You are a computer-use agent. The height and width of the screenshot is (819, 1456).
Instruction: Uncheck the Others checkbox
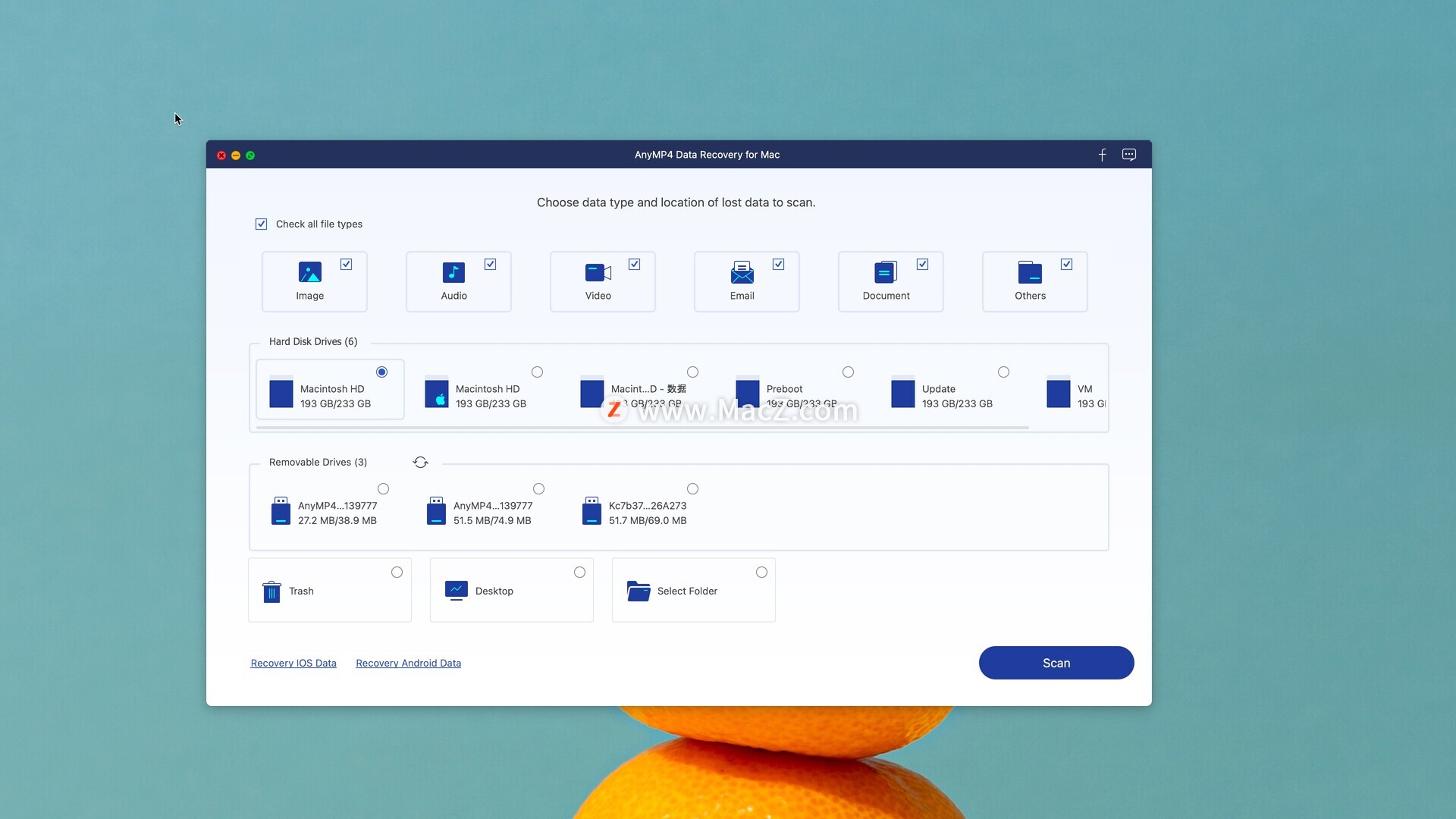[1066, 264]
